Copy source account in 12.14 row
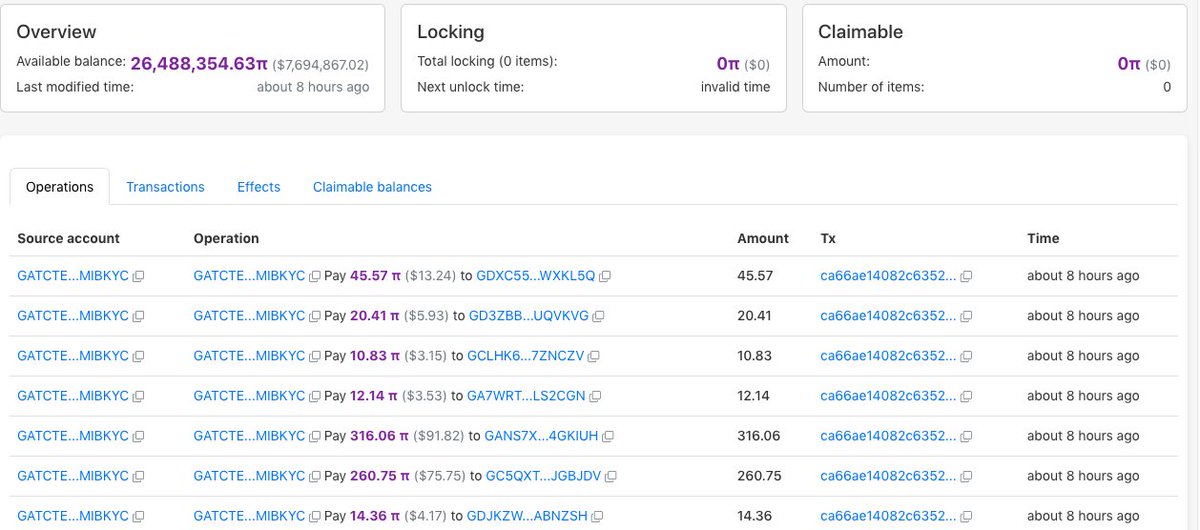The image size is (1200, 530). (139, 396)
